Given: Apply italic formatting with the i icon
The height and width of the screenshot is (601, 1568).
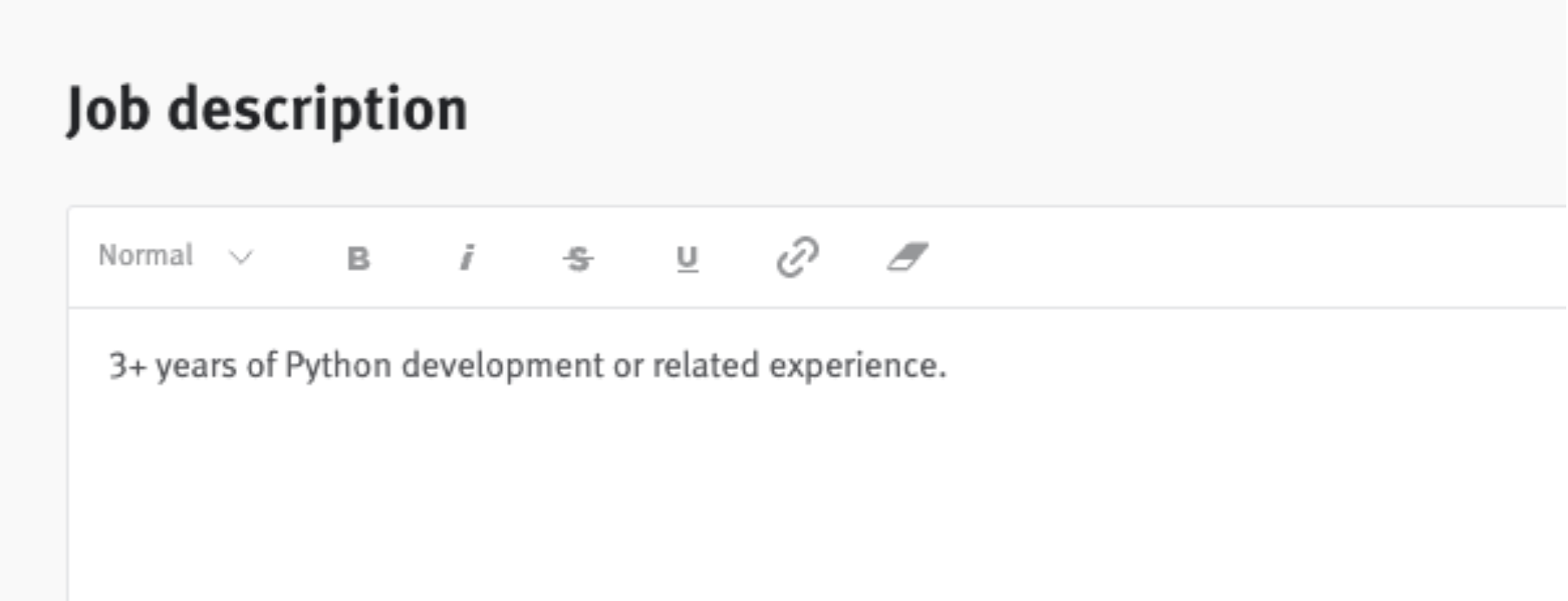Looking at the screenshot, I should coord(467,258).
